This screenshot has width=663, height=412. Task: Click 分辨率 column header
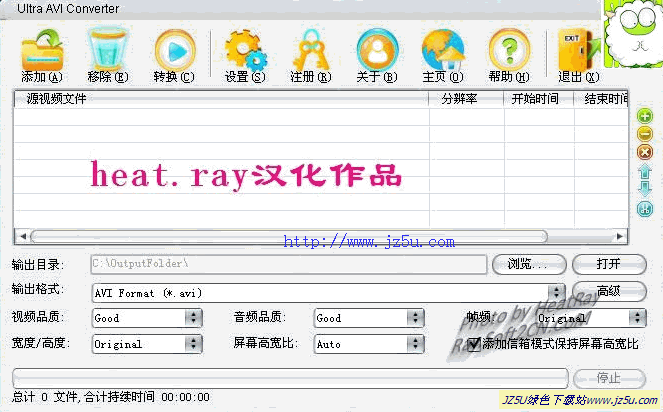click(466, 99)
